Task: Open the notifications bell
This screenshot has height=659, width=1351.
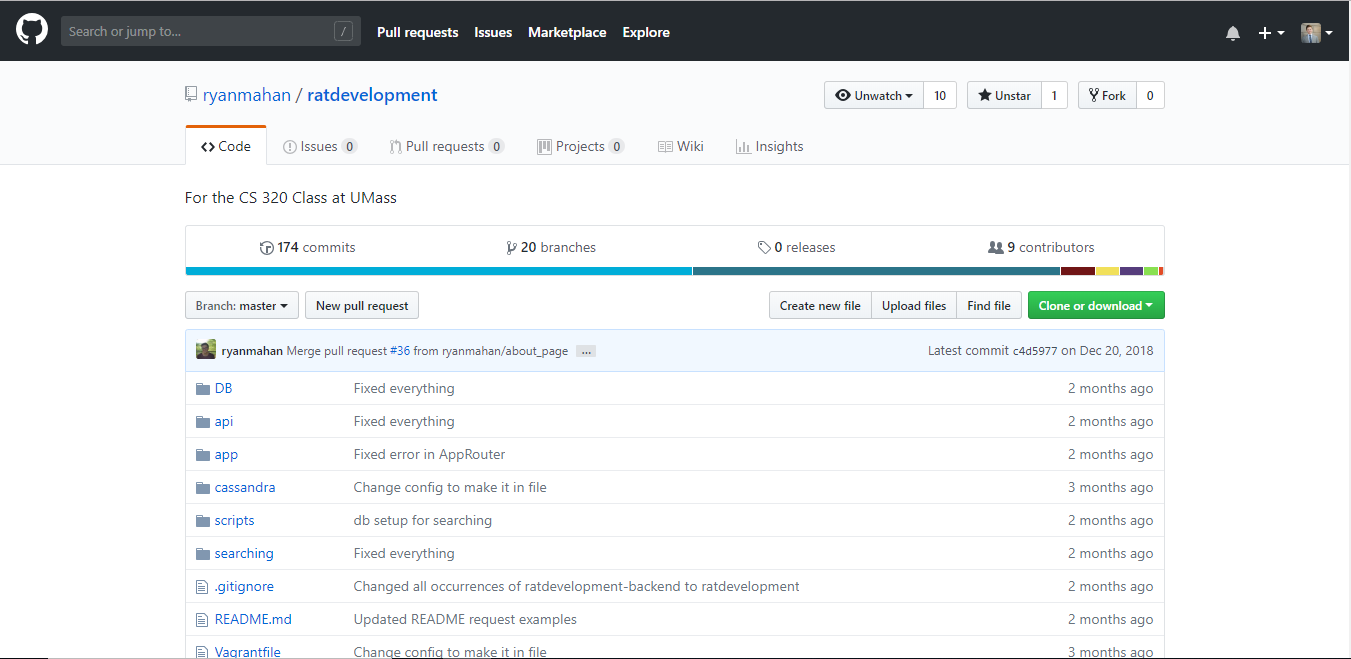Action: click(1233, 33)
